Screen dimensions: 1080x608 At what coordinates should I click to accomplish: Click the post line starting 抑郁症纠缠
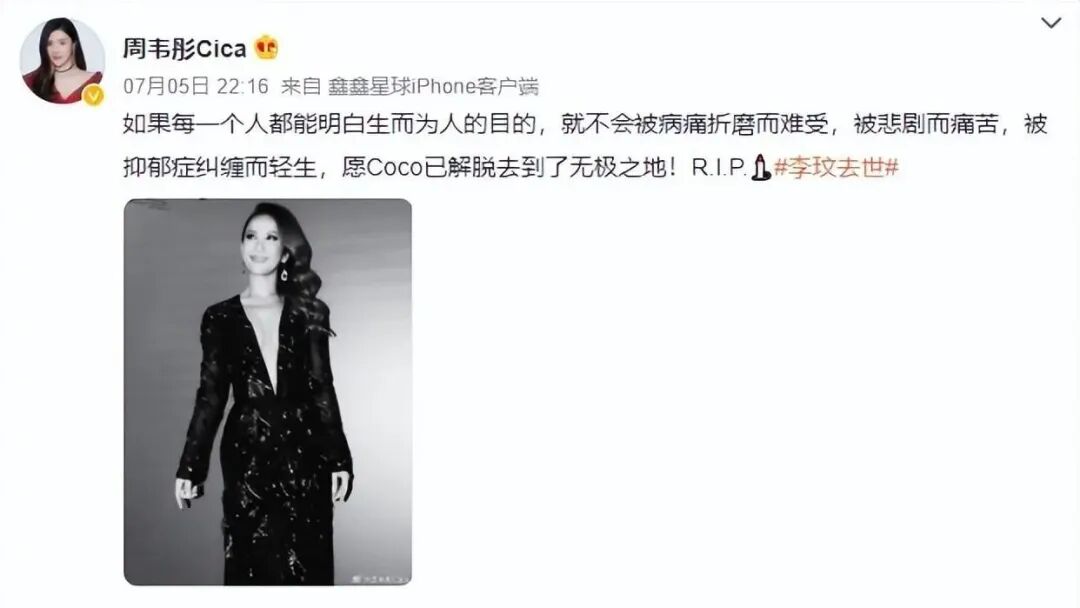(x=511, y=167)
